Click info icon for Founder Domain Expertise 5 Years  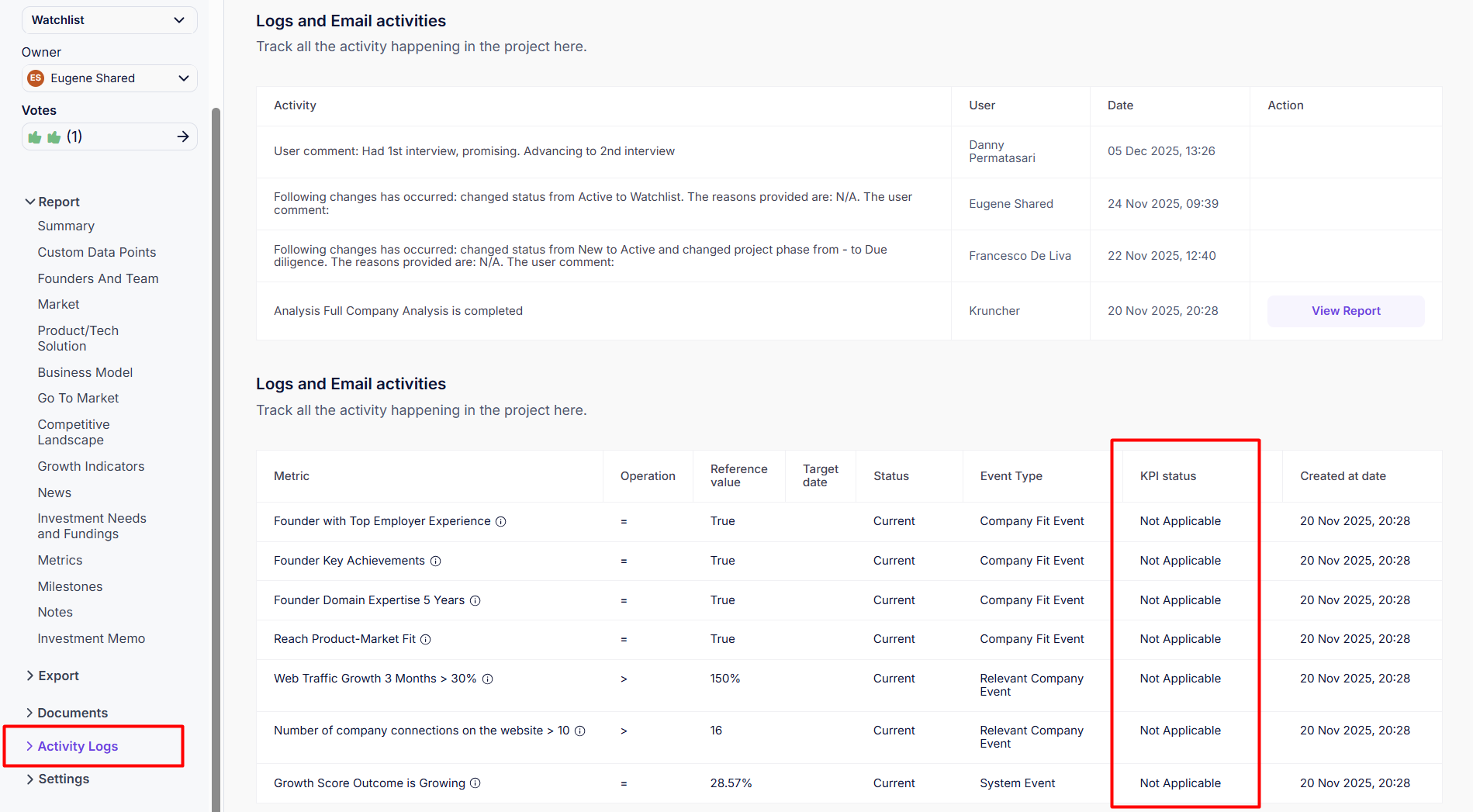pos(475,601)
